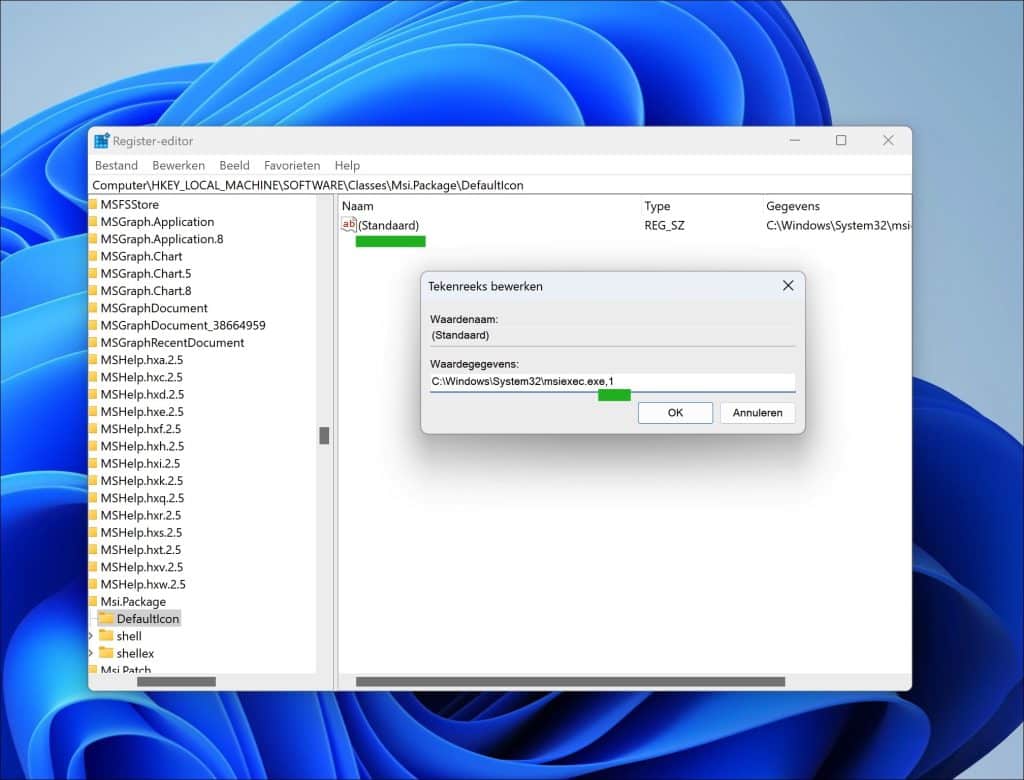Image resolution: width=1024 pixels, height=780 pixels.
Task: Select the MSGraphDocument_38664959 key
Action: [183, 325]
